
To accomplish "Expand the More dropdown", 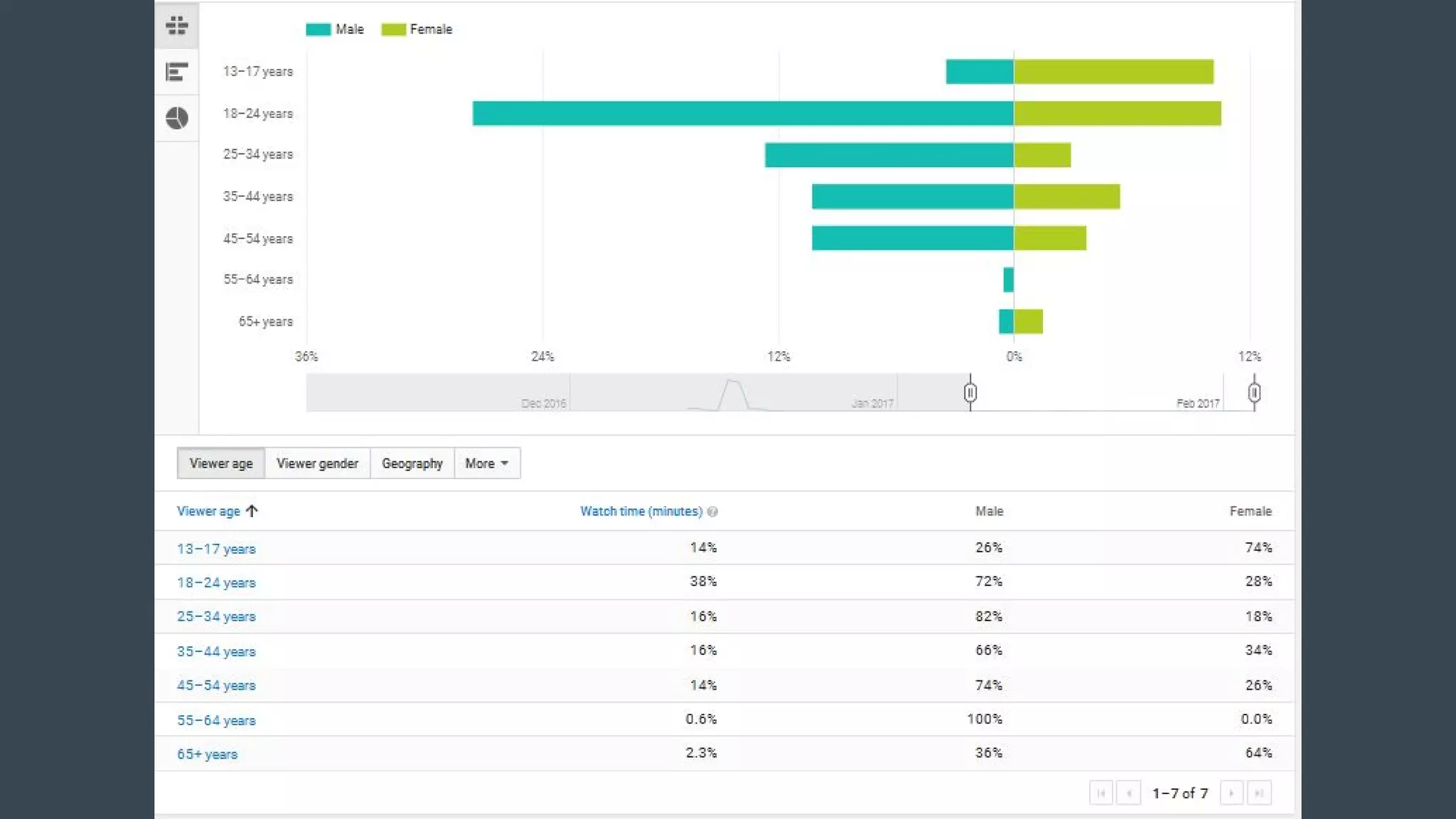I will pos(487,464).
